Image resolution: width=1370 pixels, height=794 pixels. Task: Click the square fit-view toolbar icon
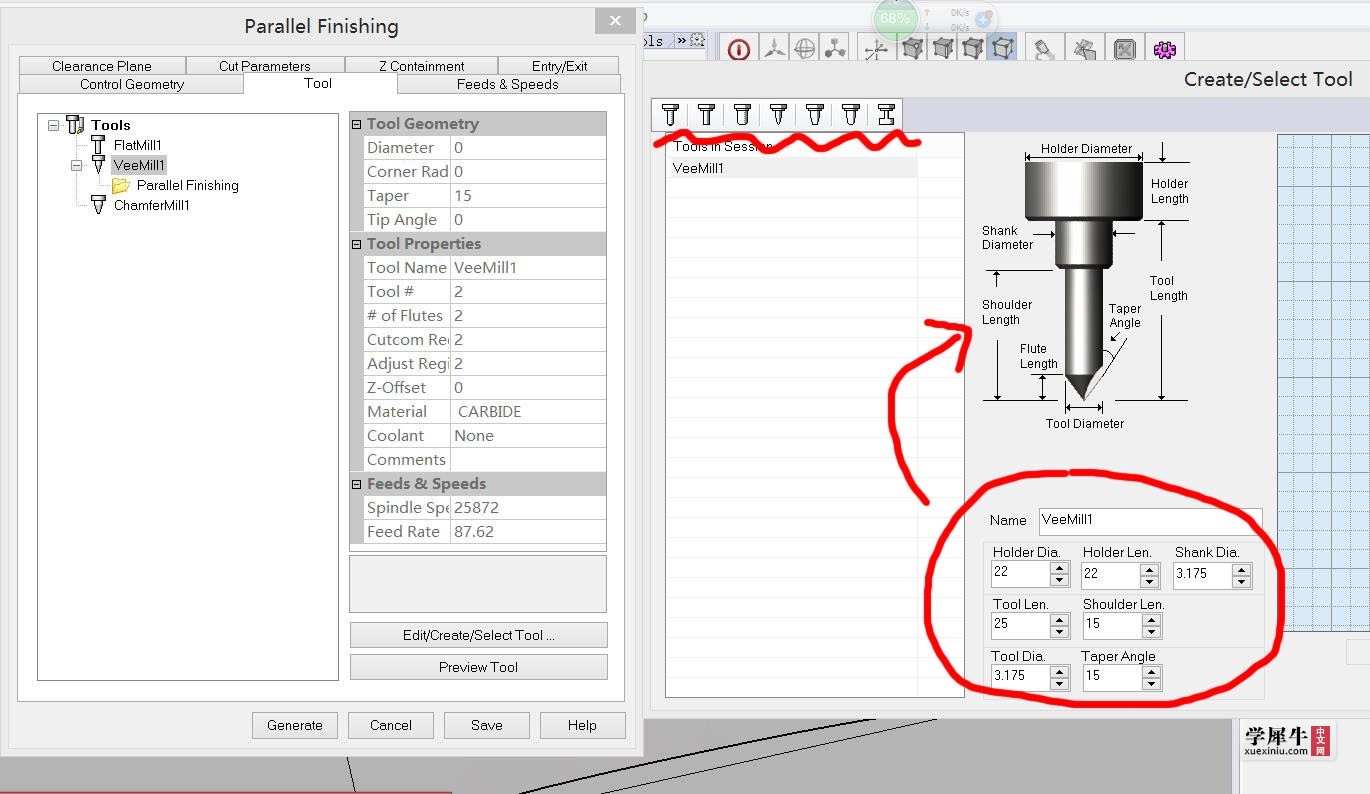pos(1125,48)
